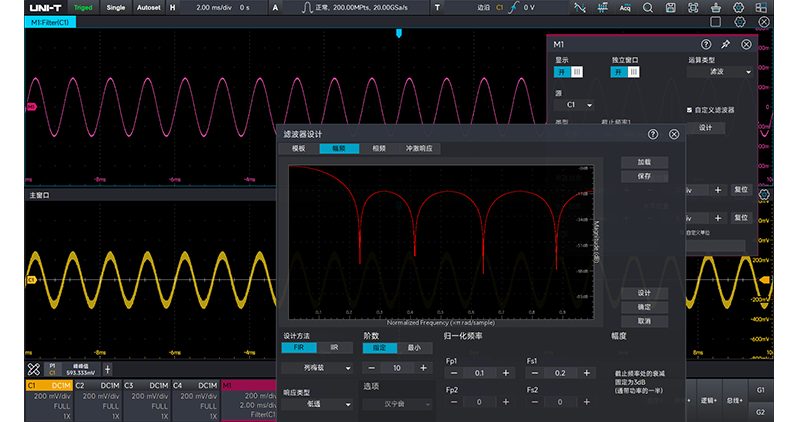Click the horizontal timebase 2.00 ms/div field

[x=214, y=8]
